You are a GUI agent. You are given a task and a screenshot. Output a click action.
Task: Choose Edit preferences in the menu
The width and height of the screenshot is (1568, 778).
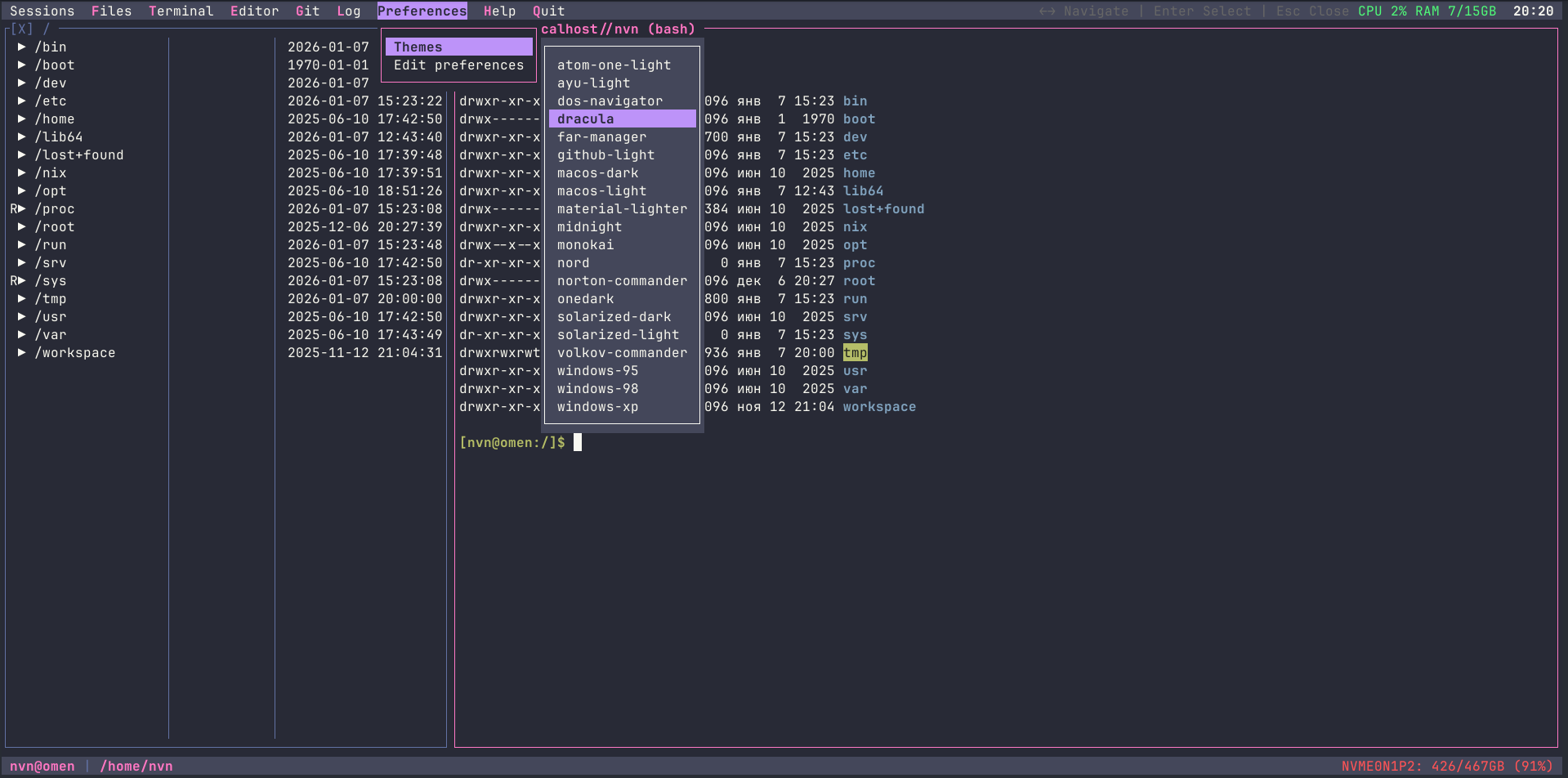[458, 65]
